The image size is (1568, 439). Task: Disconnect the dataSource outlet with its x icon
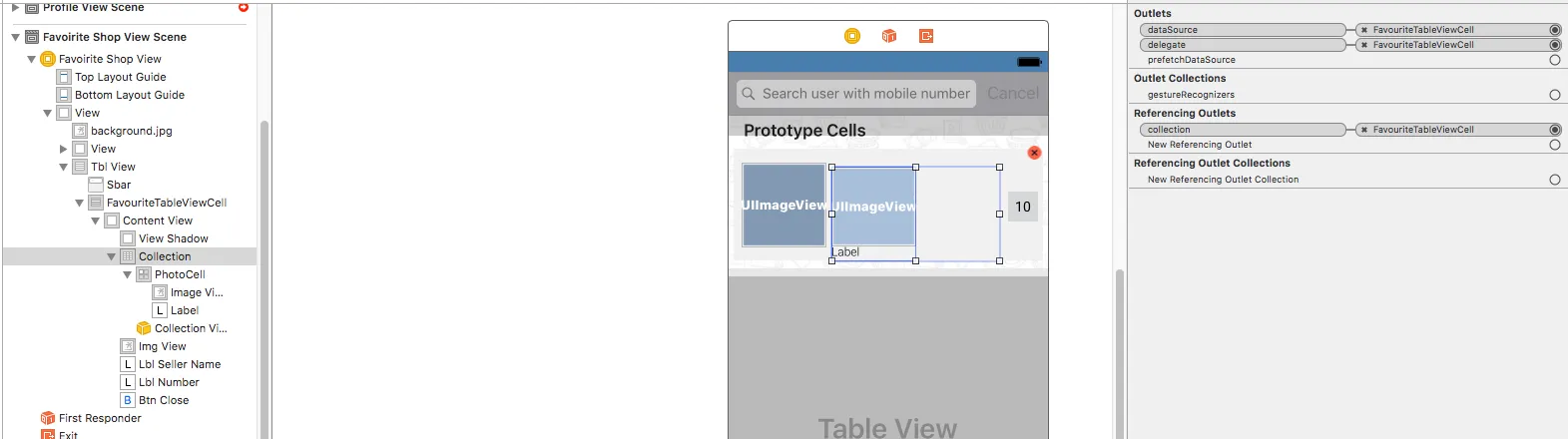pyautogui.click(x=1363, y=30)
